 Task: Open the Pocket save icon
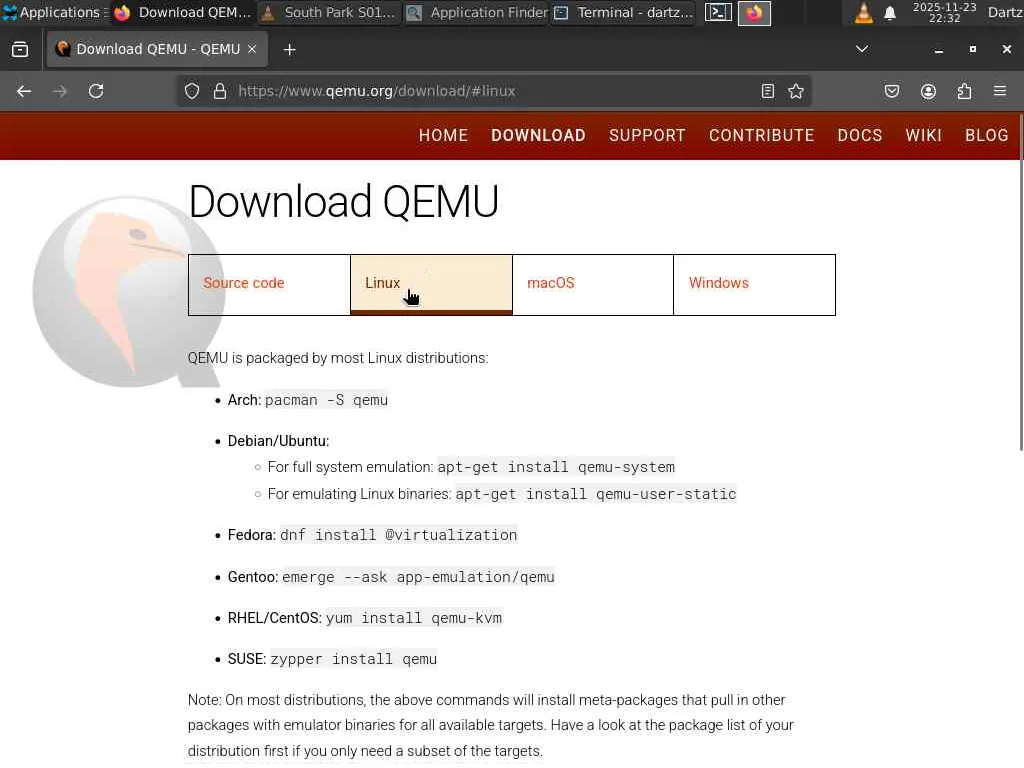tap(891, 91)
